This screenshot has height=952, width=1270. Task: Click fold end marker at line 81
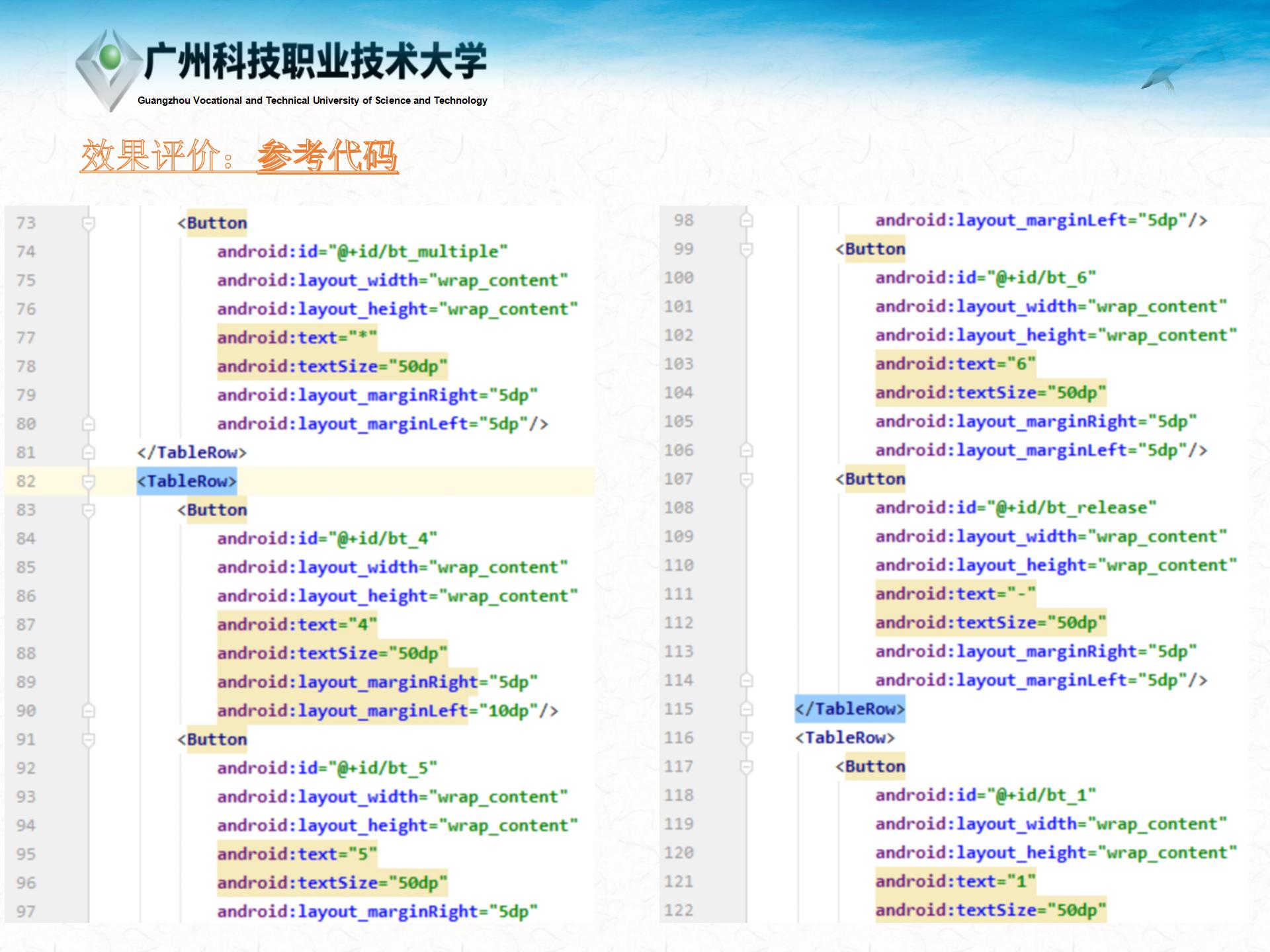coord(88,453)
